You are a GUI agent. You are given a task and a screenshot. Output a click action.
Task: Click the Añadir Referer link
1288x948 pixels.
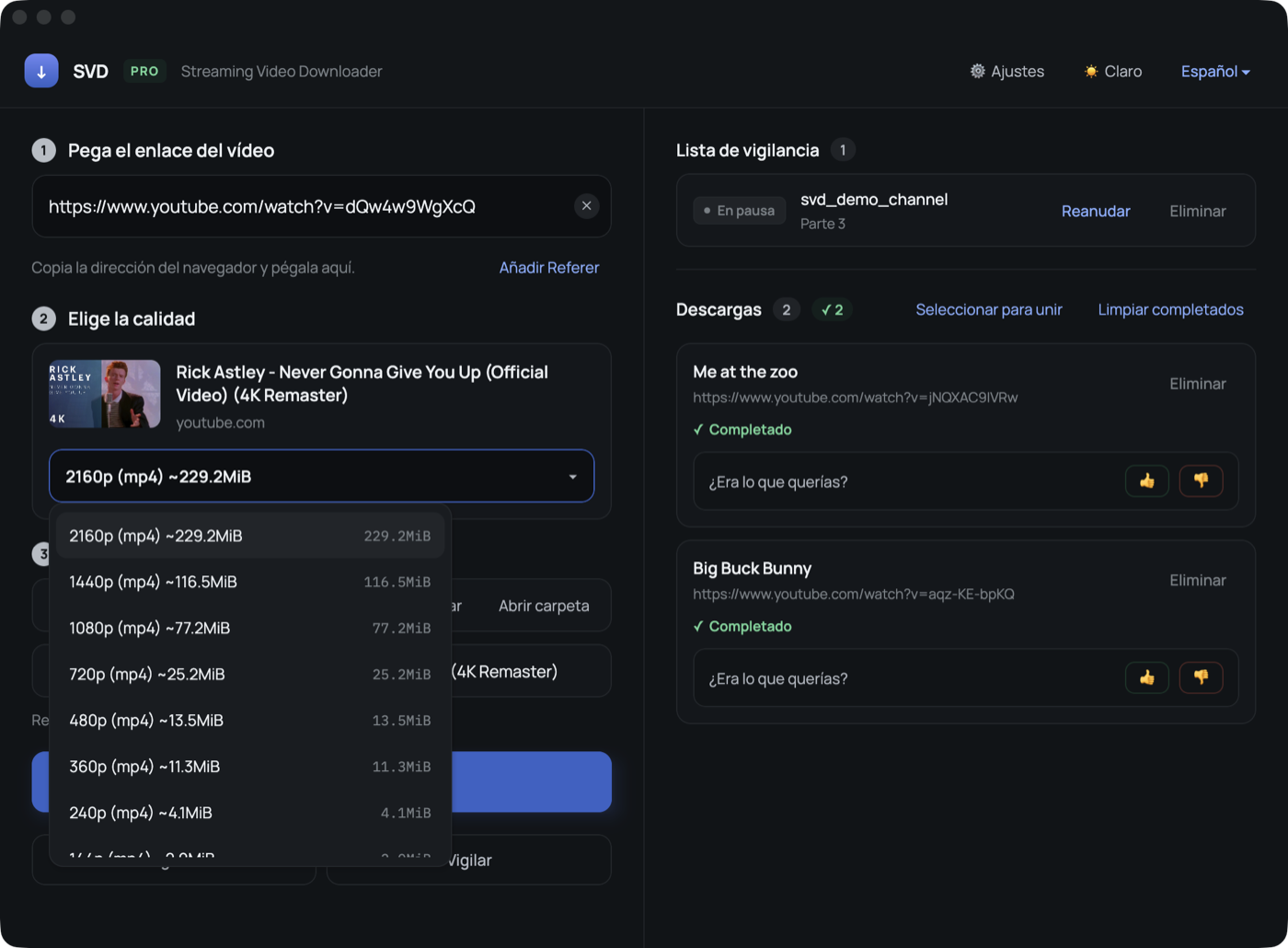pos(549,268)
